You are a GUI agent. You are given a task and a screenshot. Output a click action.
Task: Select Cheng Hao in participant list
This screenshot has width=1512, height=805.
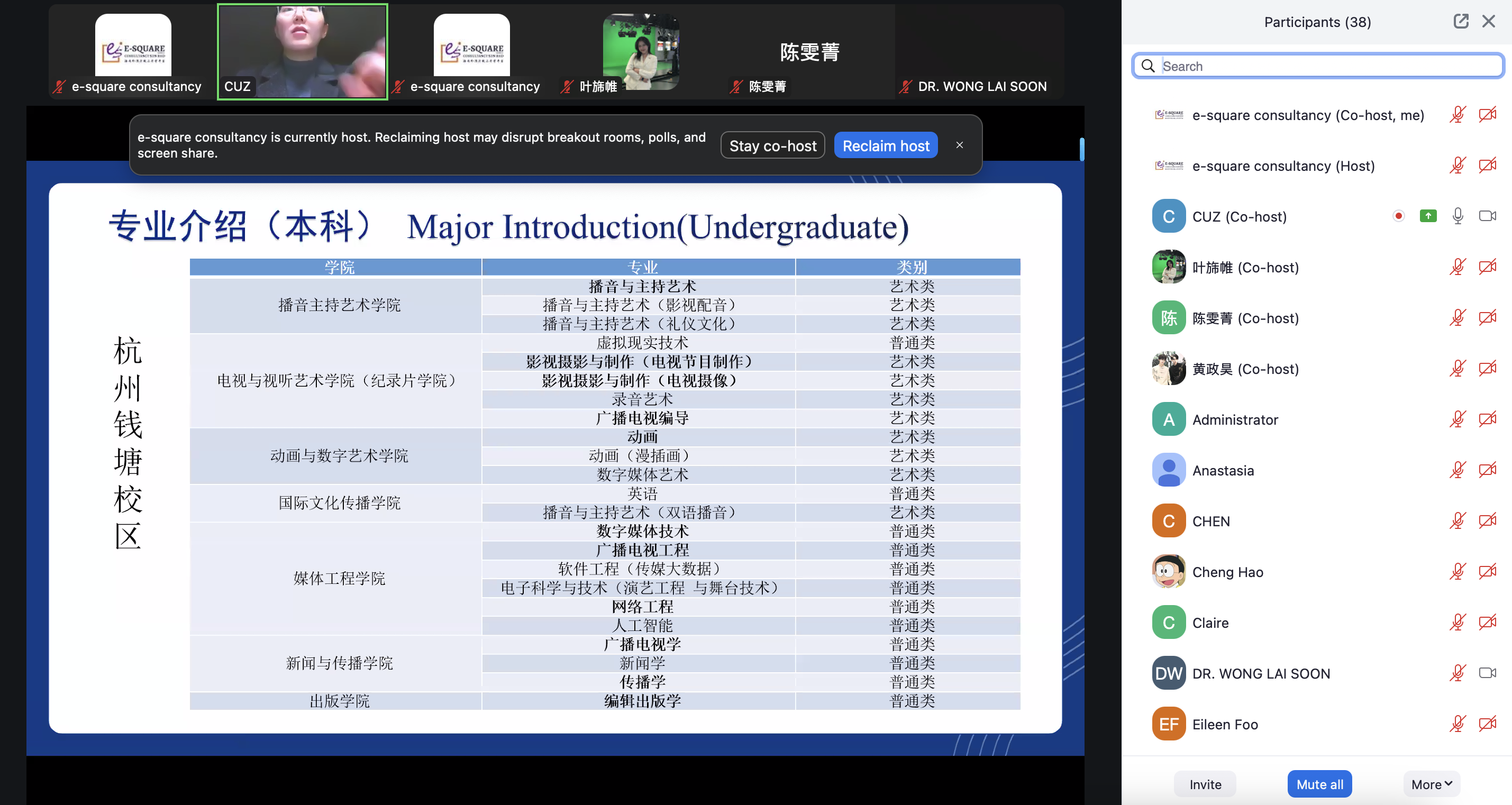tap(1227, 571)
